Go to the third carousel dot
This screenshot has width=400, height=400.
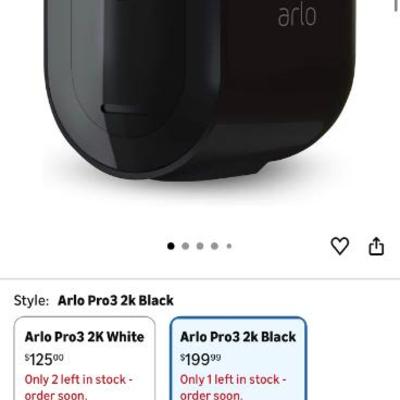point(200,246)
